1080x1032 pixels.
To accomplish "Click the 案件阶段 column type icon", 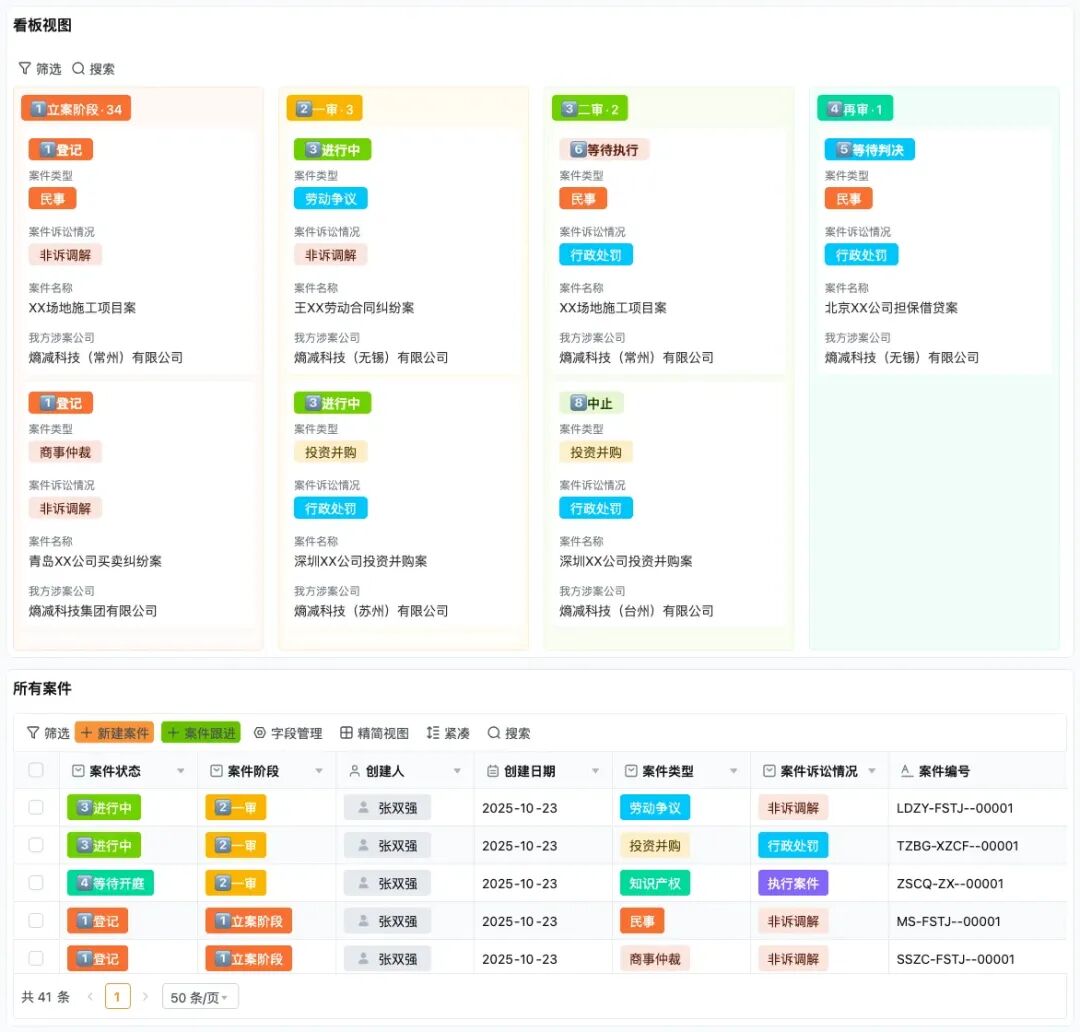I will [216, 771].
